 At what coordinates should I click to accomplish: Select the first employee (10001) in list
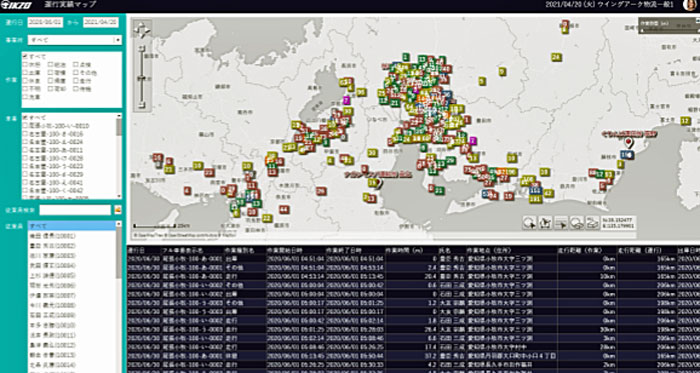pyautogui.click(x=71, y=236)
